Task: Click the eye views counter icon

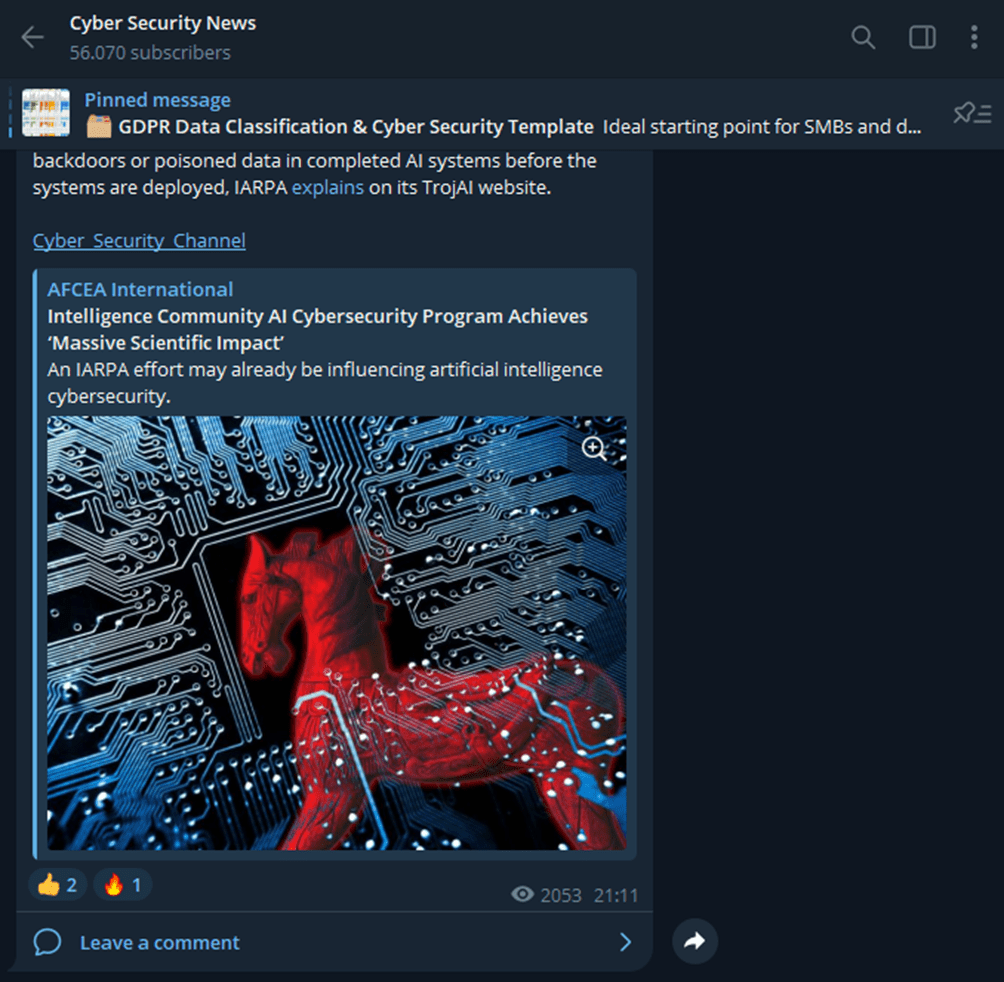Action: 522,894
